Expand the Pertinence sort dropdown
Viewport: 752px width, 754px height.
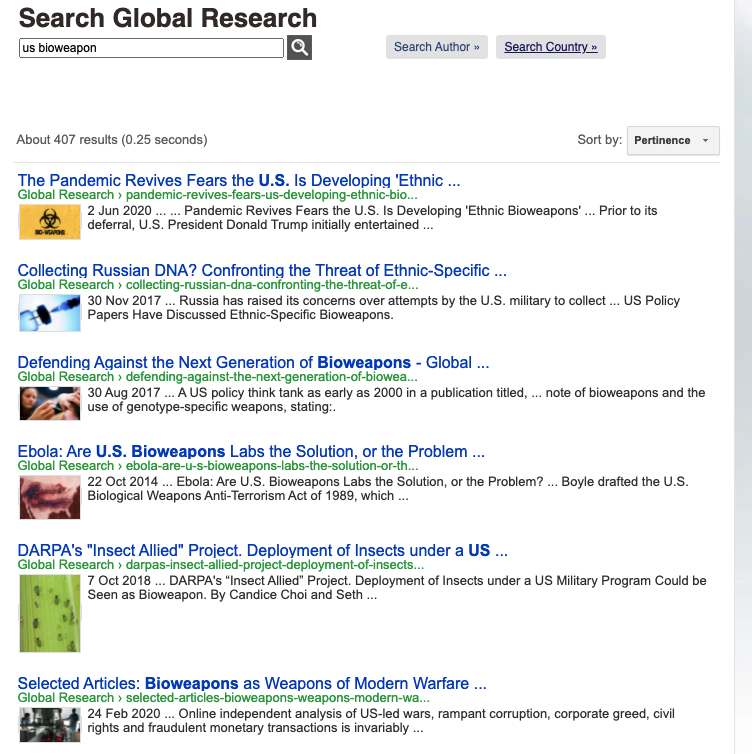673,140
